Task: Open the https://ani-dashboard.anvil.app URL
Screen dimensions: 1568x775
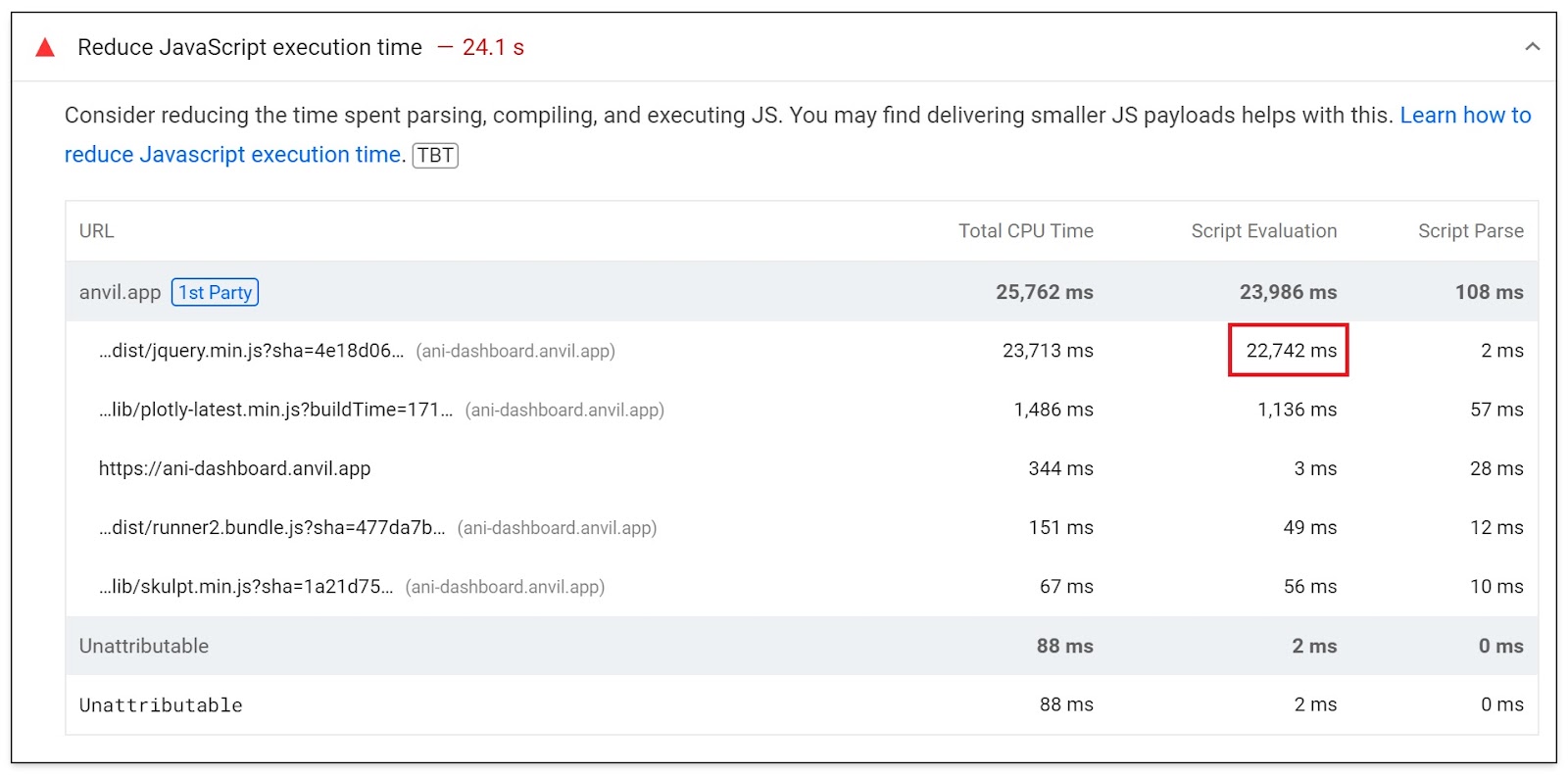Action: 234,468
